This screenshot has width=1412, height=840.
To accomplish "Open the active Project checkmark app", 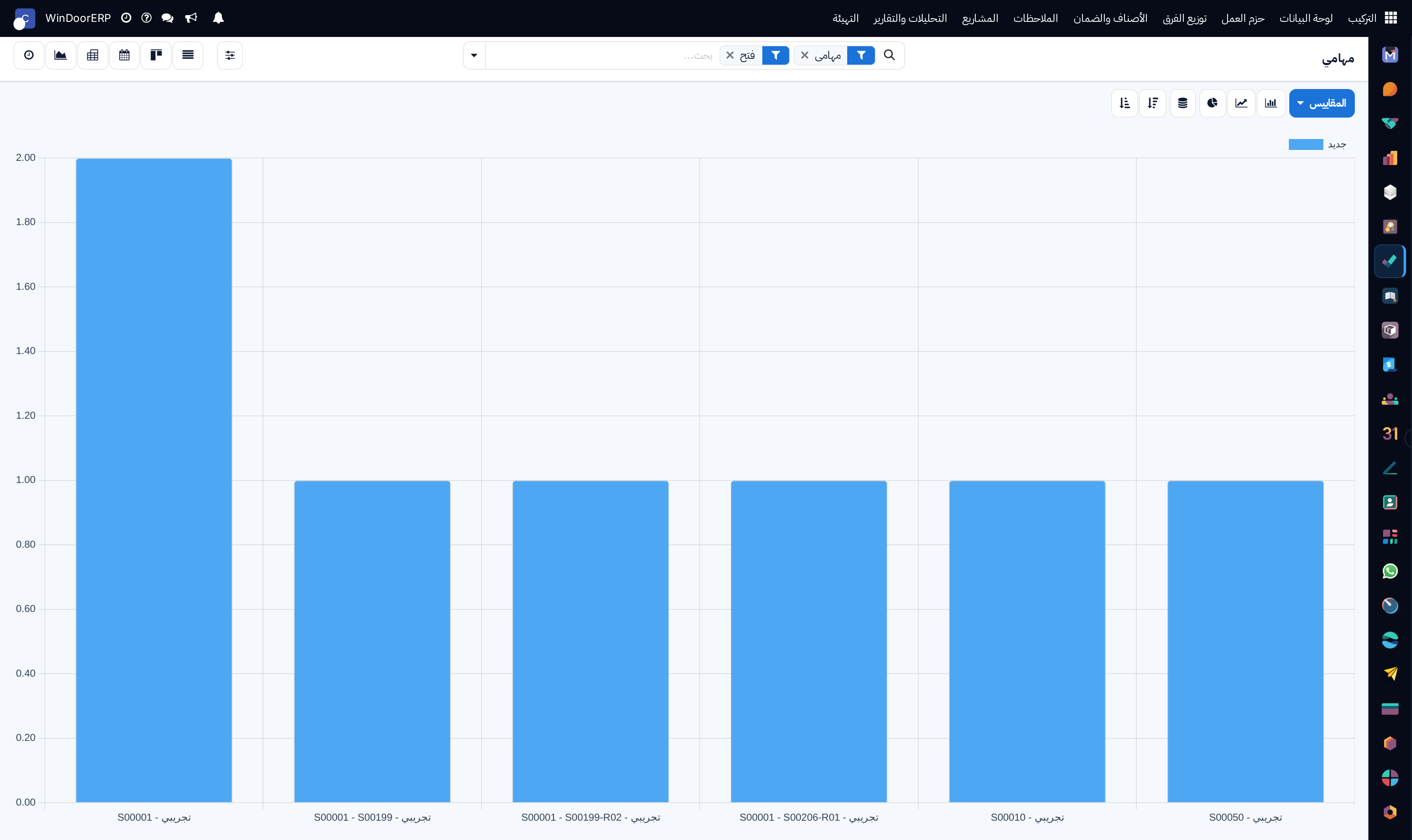I will click(x=1390, y=262).
